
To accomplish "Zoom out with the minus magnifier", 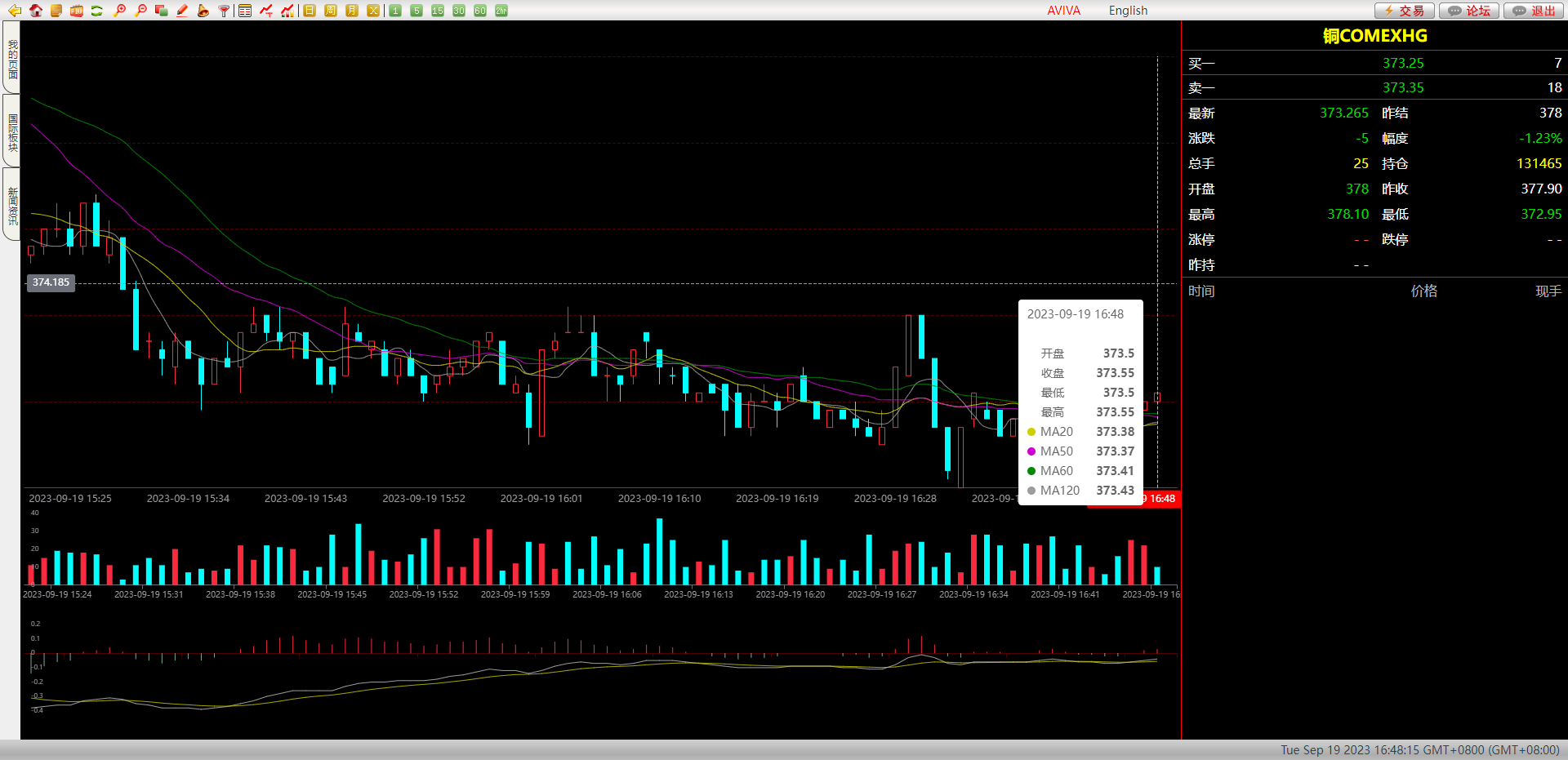I will (x=140, y=11).
